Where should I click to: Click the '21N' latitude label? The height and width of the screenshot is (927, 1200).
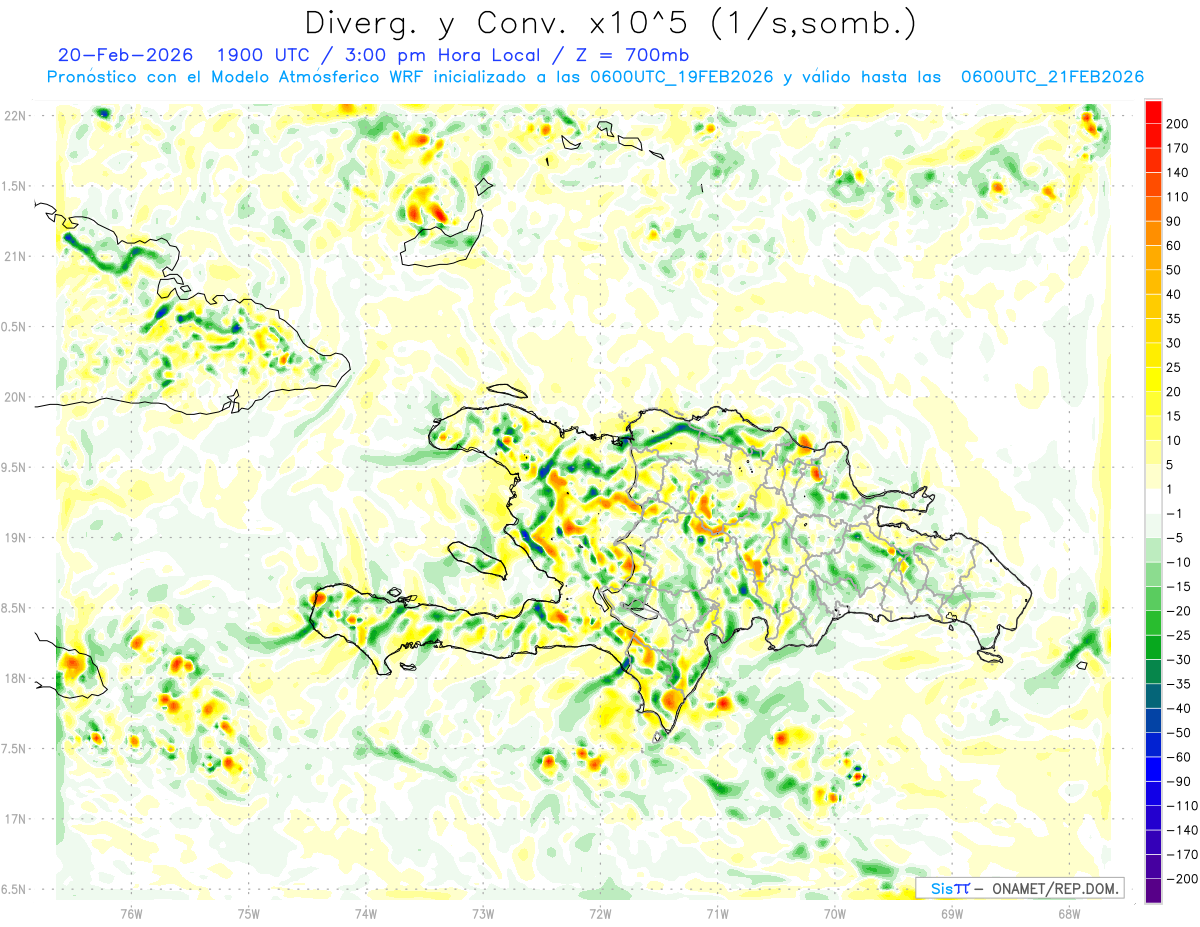(x=15, y=257)
